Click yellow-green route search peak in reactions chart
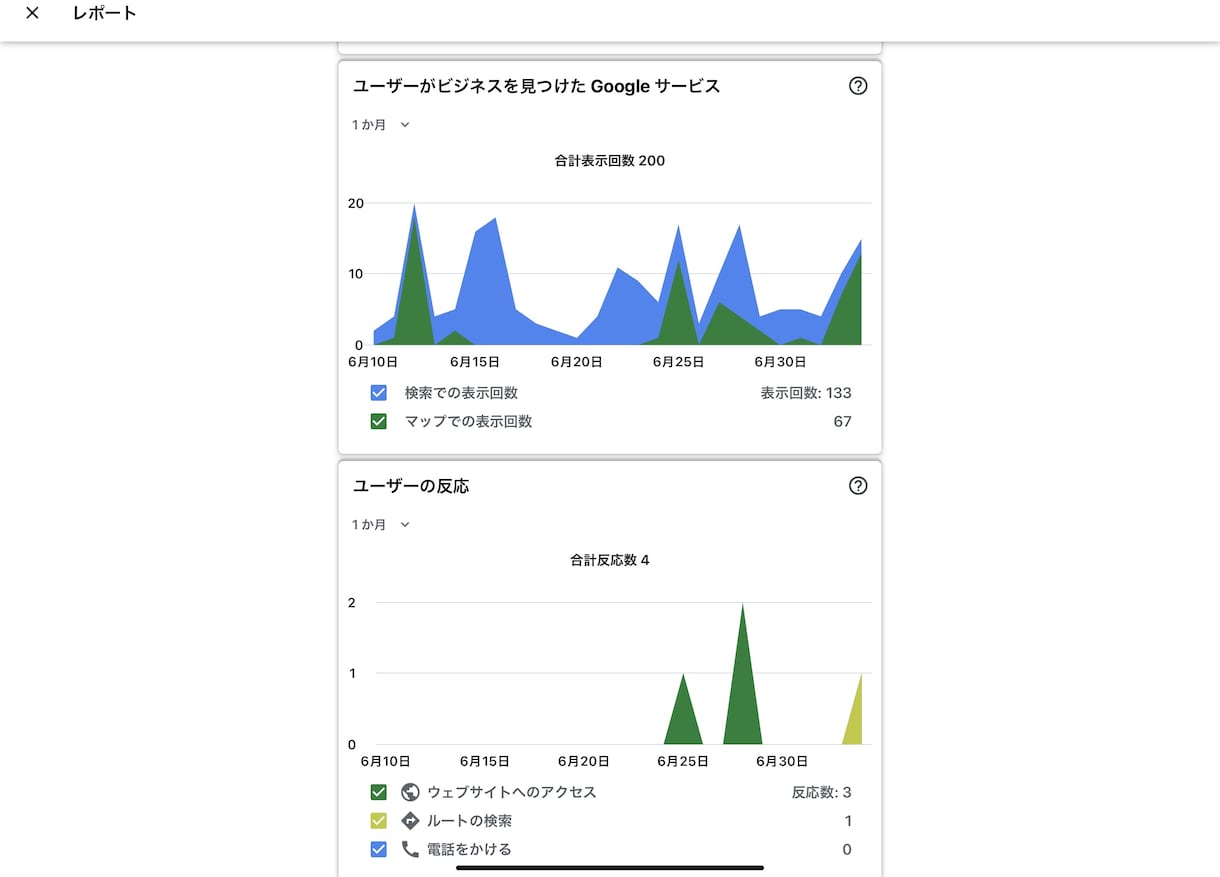This screenshot has width=1220, height=877. [854, 720]
